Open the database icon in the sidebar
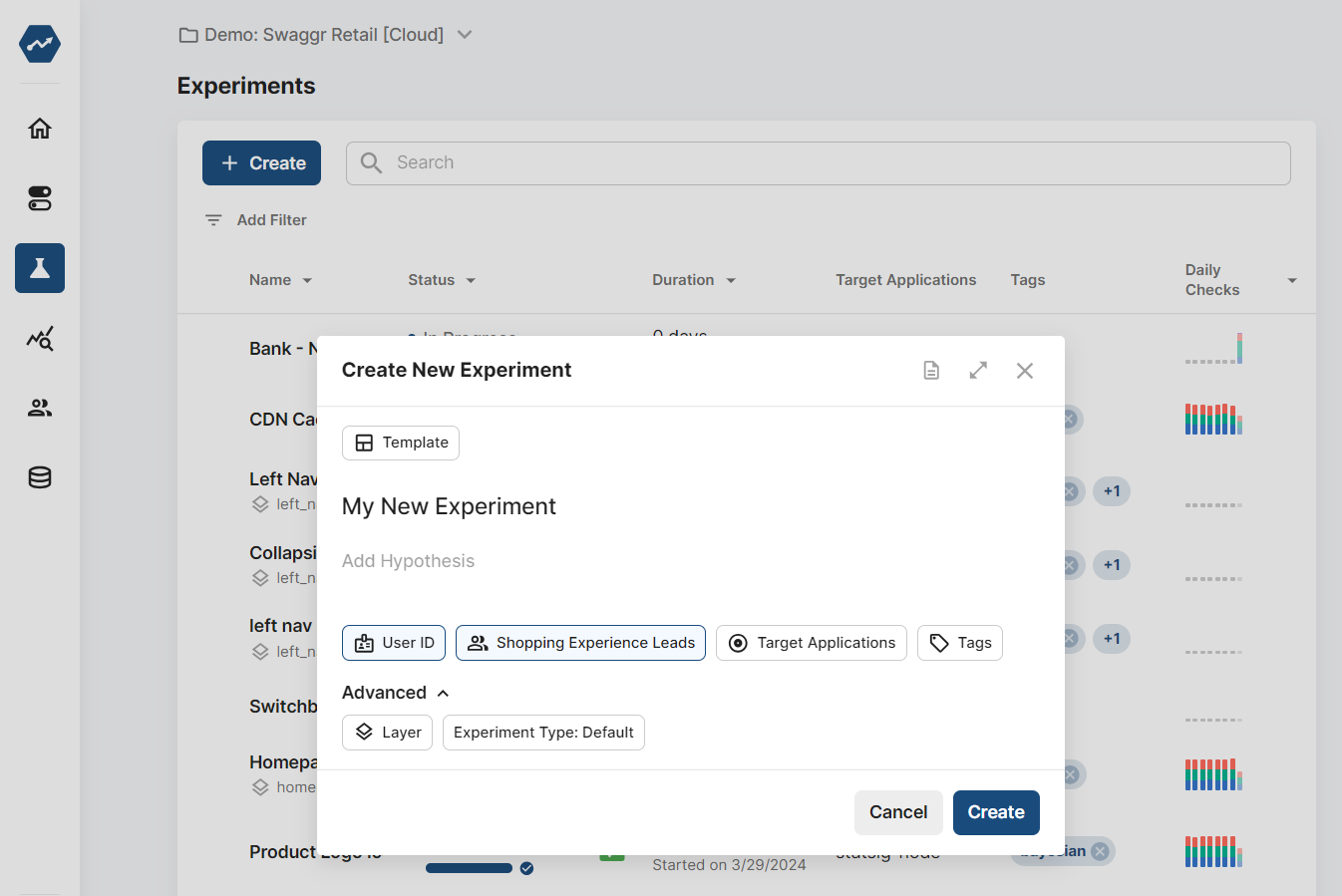 pos(39,476)
